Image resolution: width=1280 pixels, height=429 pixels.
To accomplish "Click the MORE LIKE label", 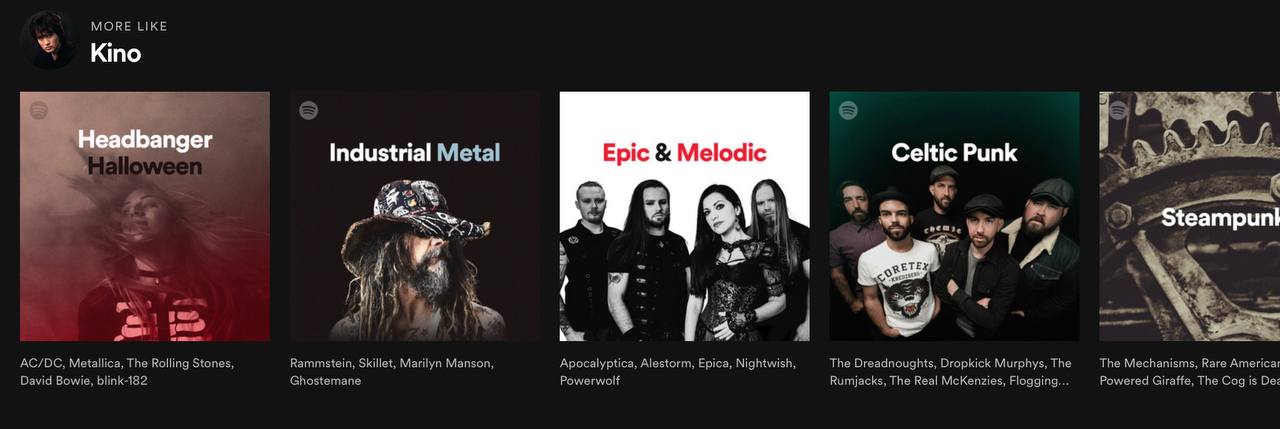I will coord(129,26).
